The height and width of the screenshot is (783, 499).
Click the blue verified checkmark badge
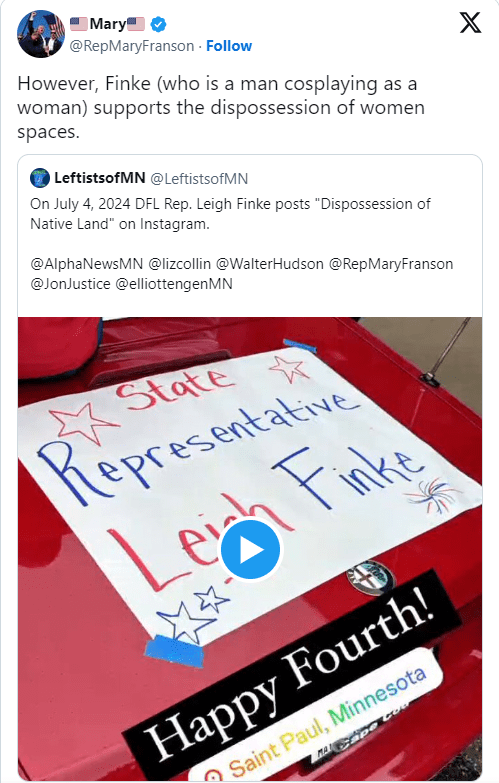click(158, 24)
